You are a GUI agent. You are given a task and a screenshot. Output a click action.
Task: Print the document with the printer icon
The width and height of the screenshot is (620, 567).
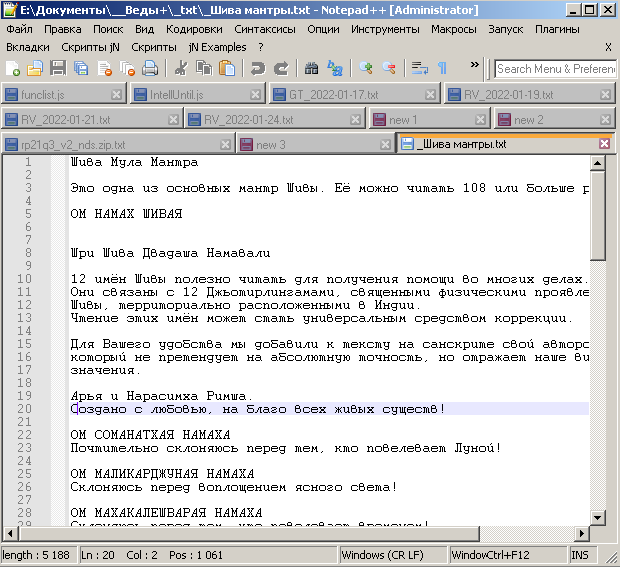[150, 68]
